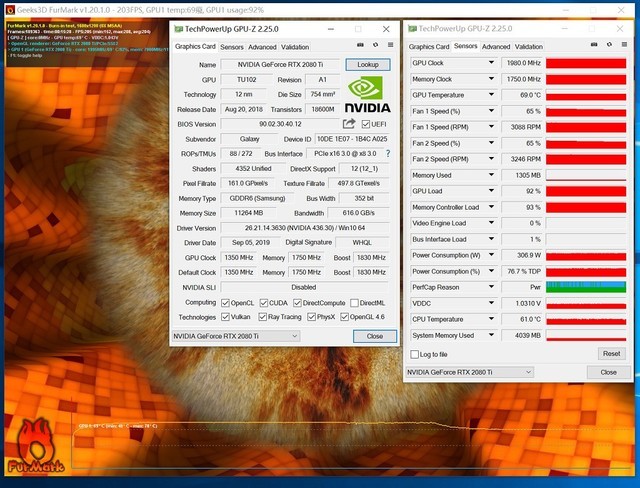Image resolution: width=640 pixels, height=488 pixels.
Task: Click the refresh icon in Sensors window
Action: click(609, 44)
